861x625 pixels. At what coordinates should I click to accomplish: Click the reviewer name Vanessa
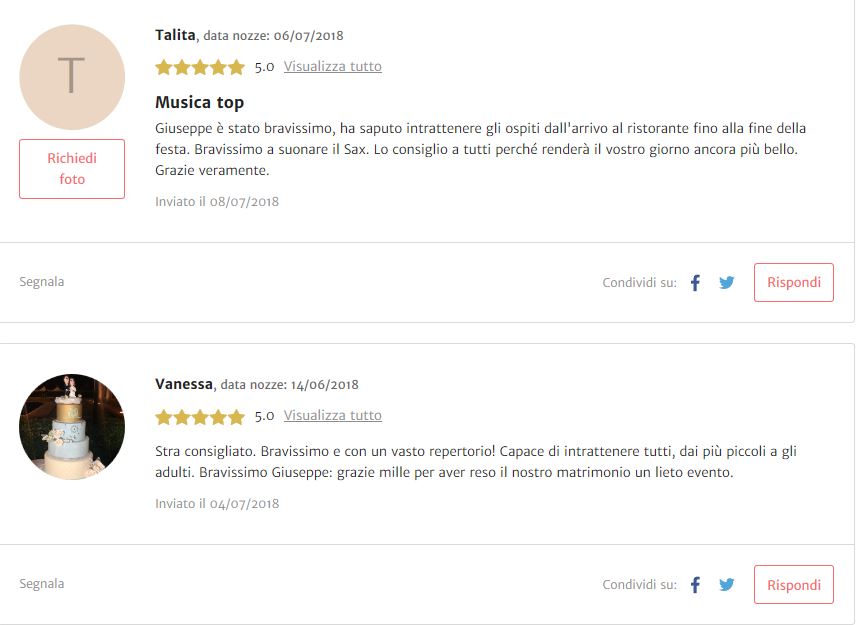184,384
